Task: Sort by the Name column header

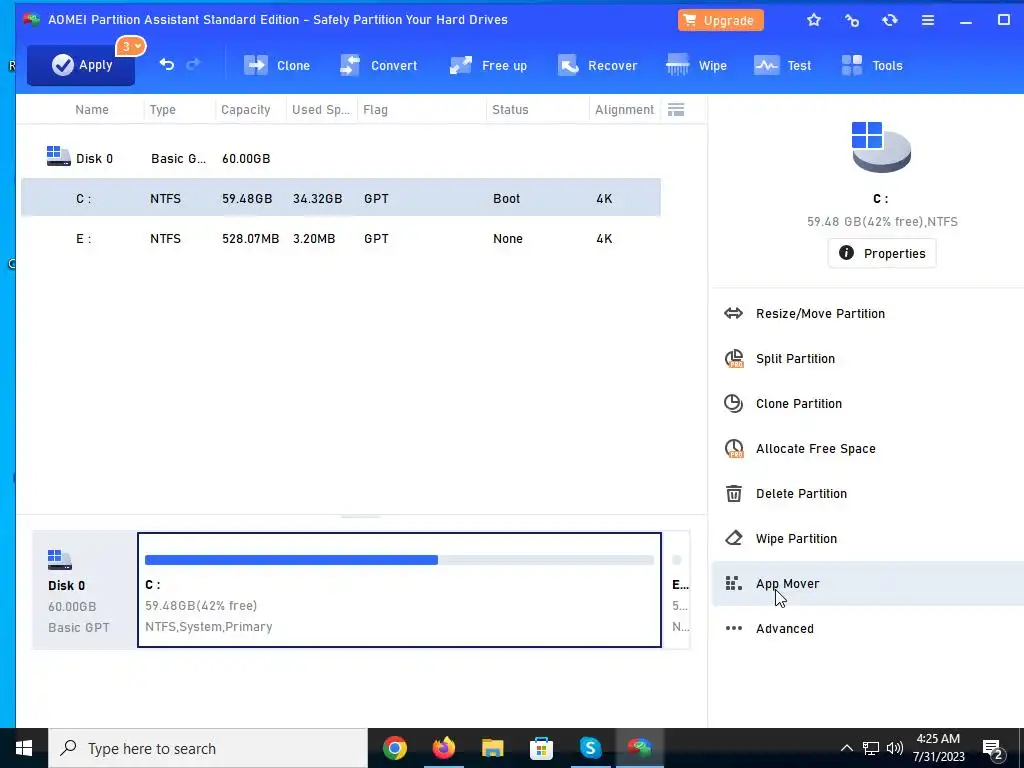Action: point(91,110)
